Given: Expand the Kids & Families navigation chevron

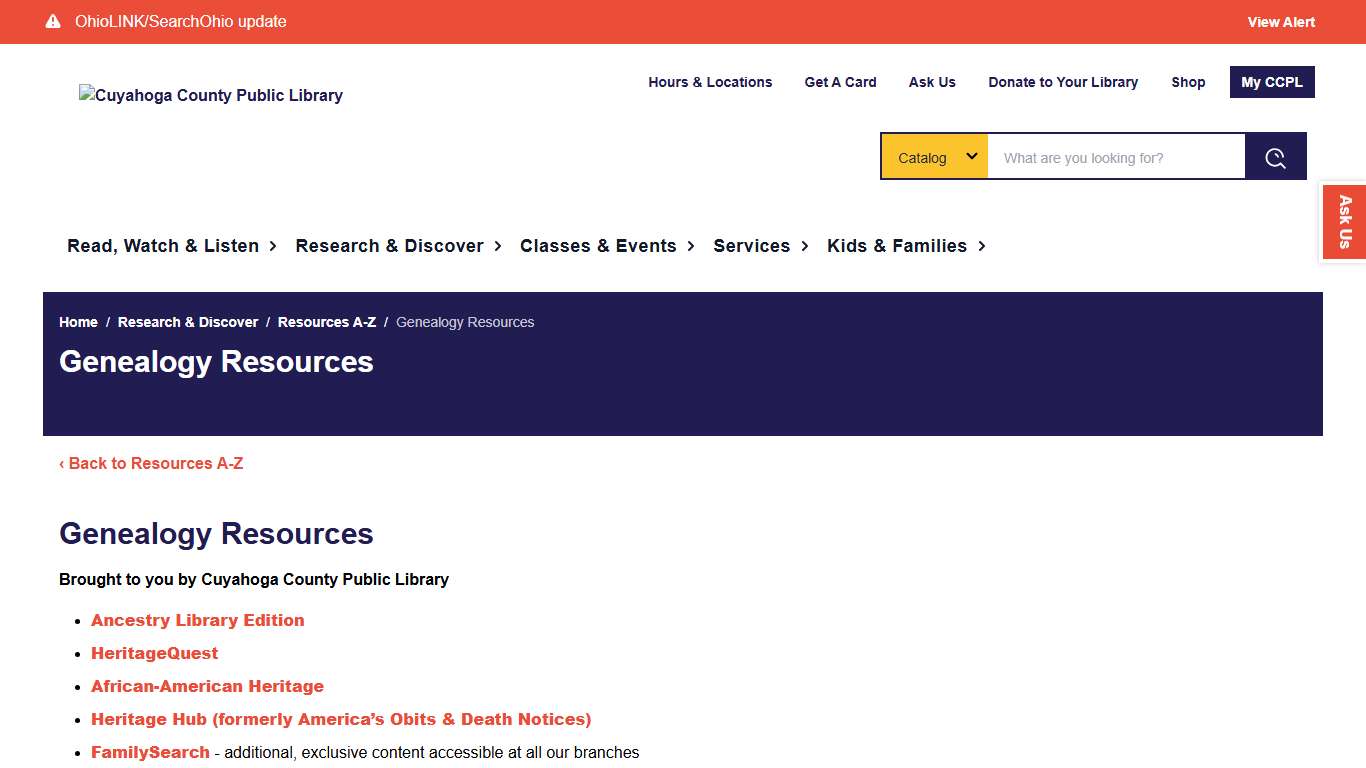Looking at the screenshot, I should pyautogui.click(x=982, y=246).
